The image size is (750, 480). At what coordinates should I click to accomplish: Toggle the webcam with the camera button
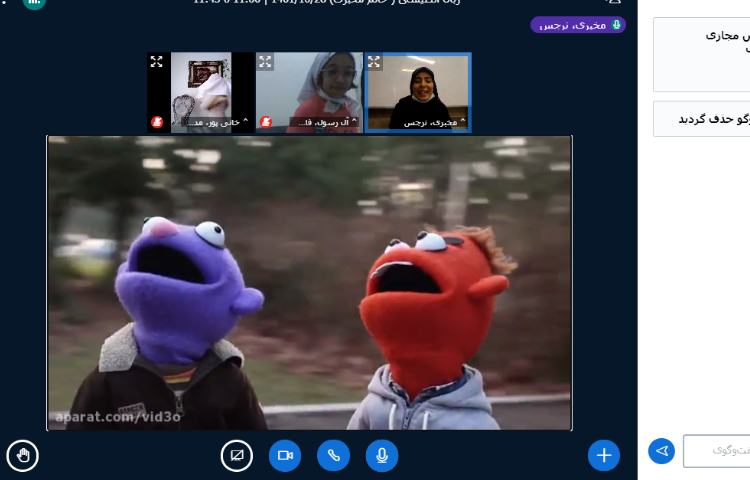coord(285,456)
